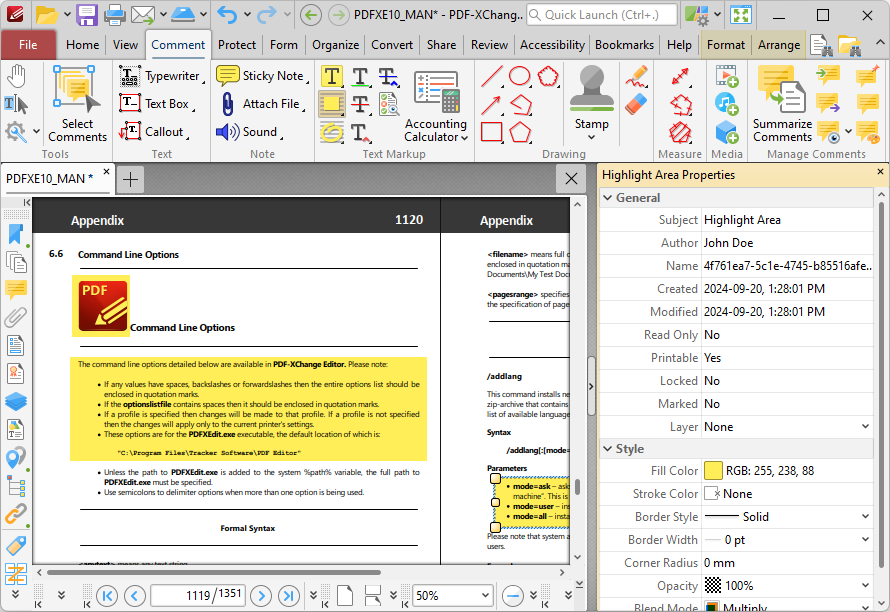Open the File menu
The width and height of the screenshot is (890, 612).
pyautogui.click(x=28, y=45)
